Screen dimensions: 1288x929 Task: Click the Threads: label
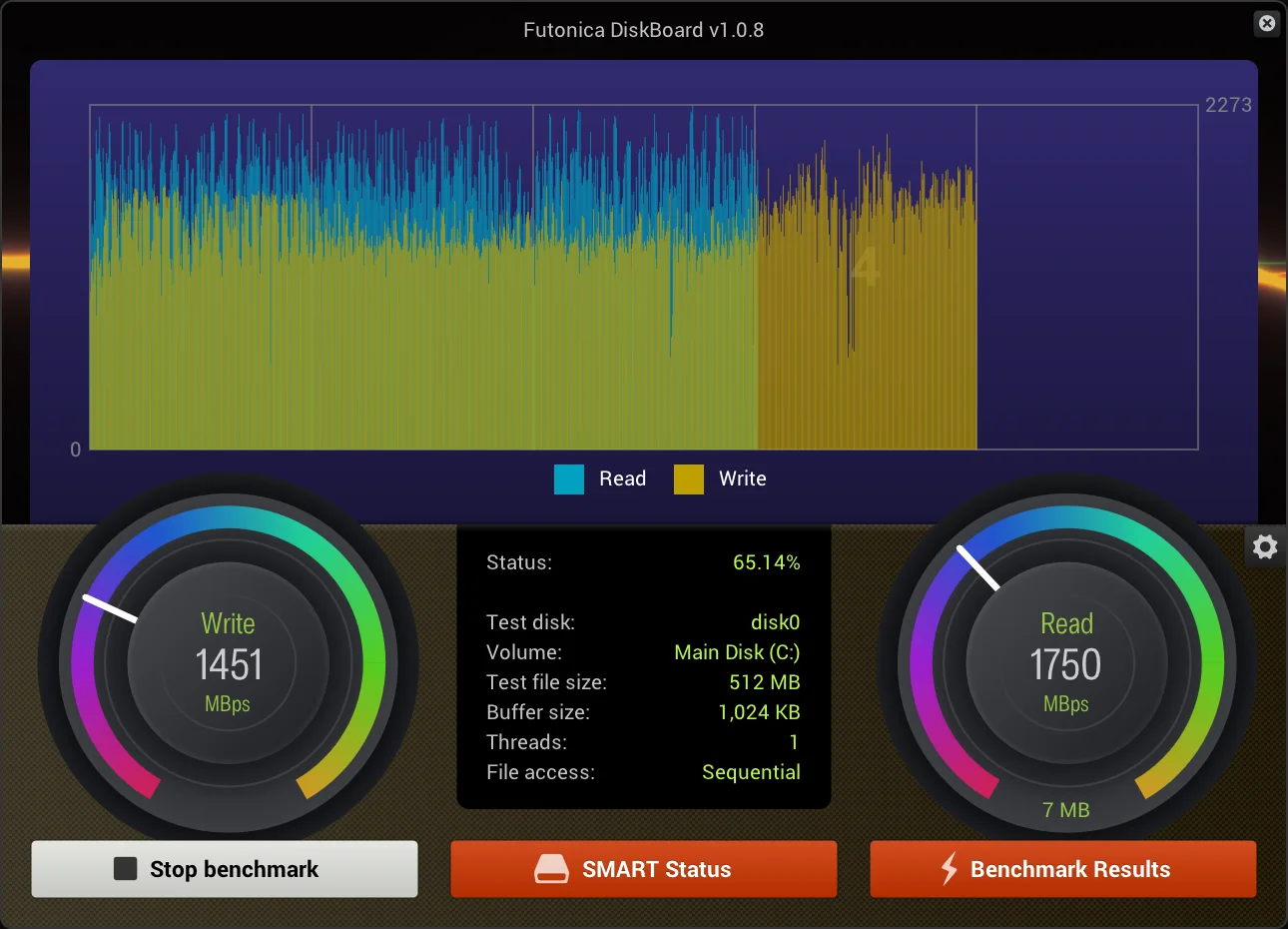tap(526, 742)
